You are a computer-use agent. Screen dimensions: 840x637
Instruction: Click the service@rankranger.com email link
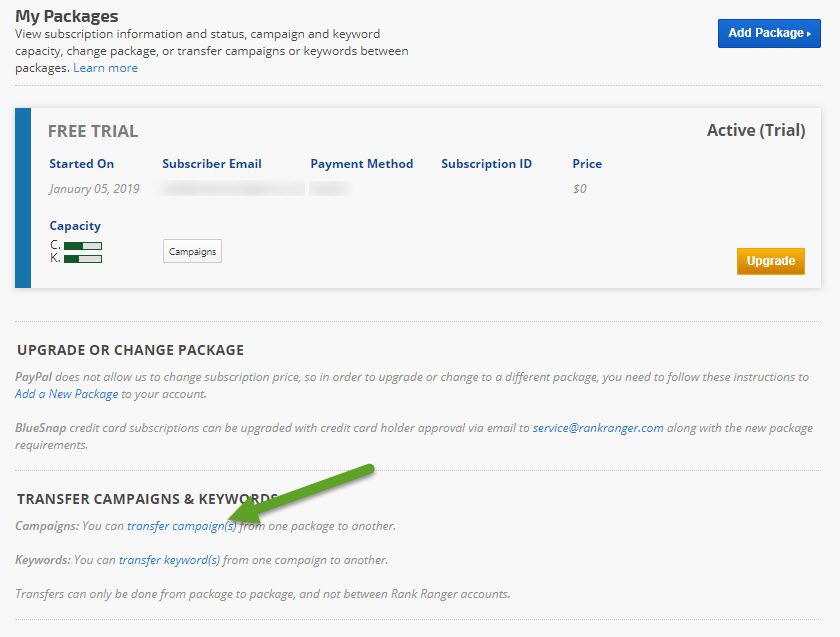(598, 428)
